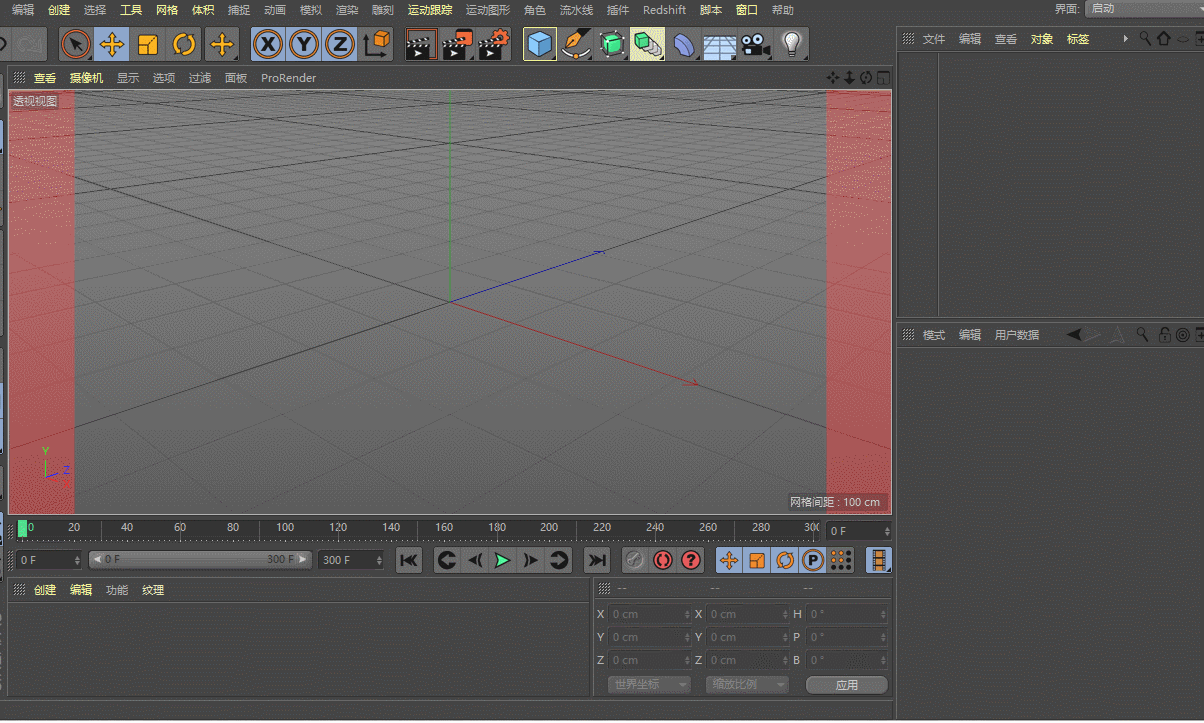1204x723 pixels.
Task: Click the Light bulb object icon
Action: coord(791,45)
